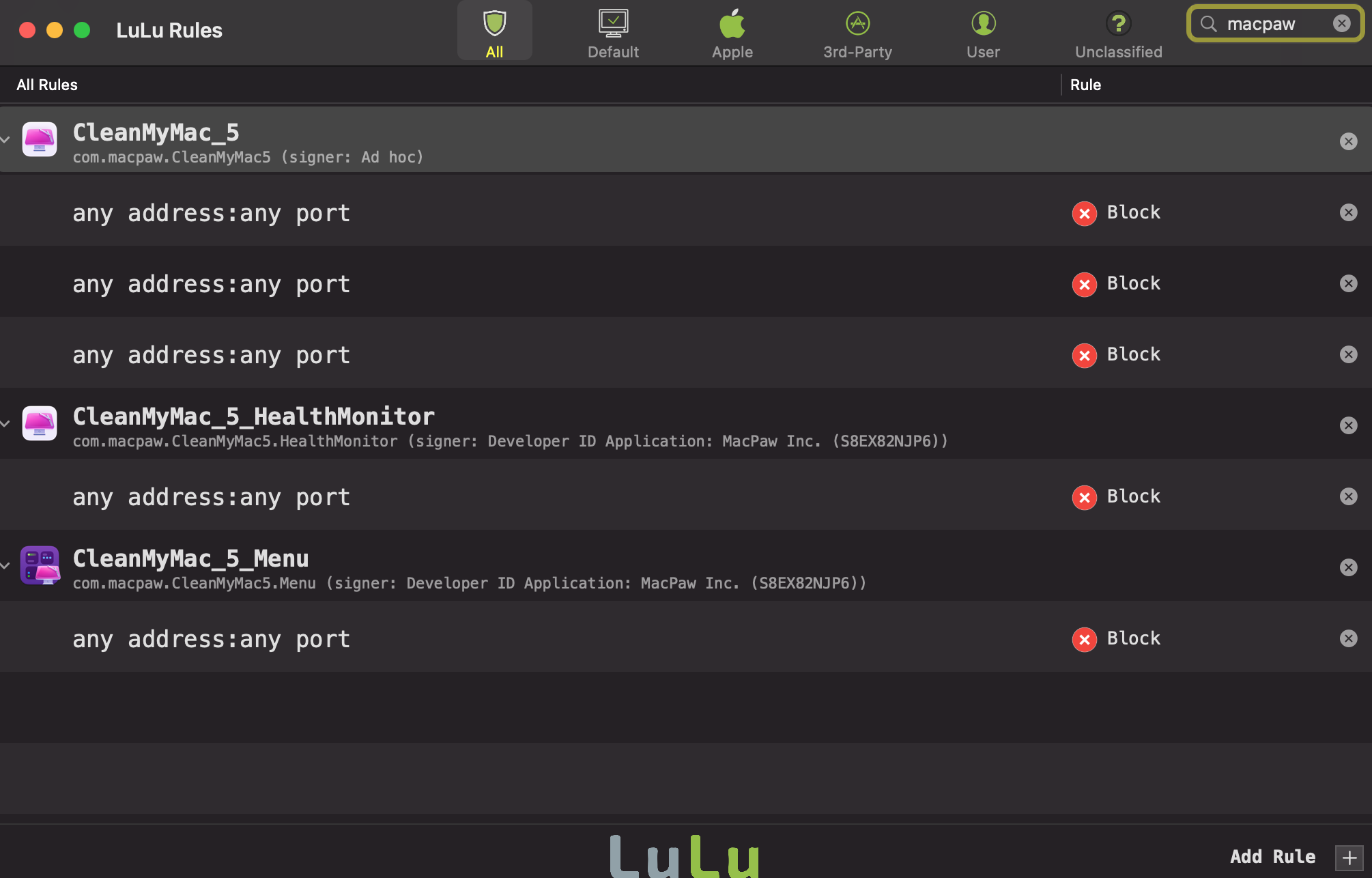
Task: Delete all CleanMyMac_5 rules
Action: [1348, 141]
